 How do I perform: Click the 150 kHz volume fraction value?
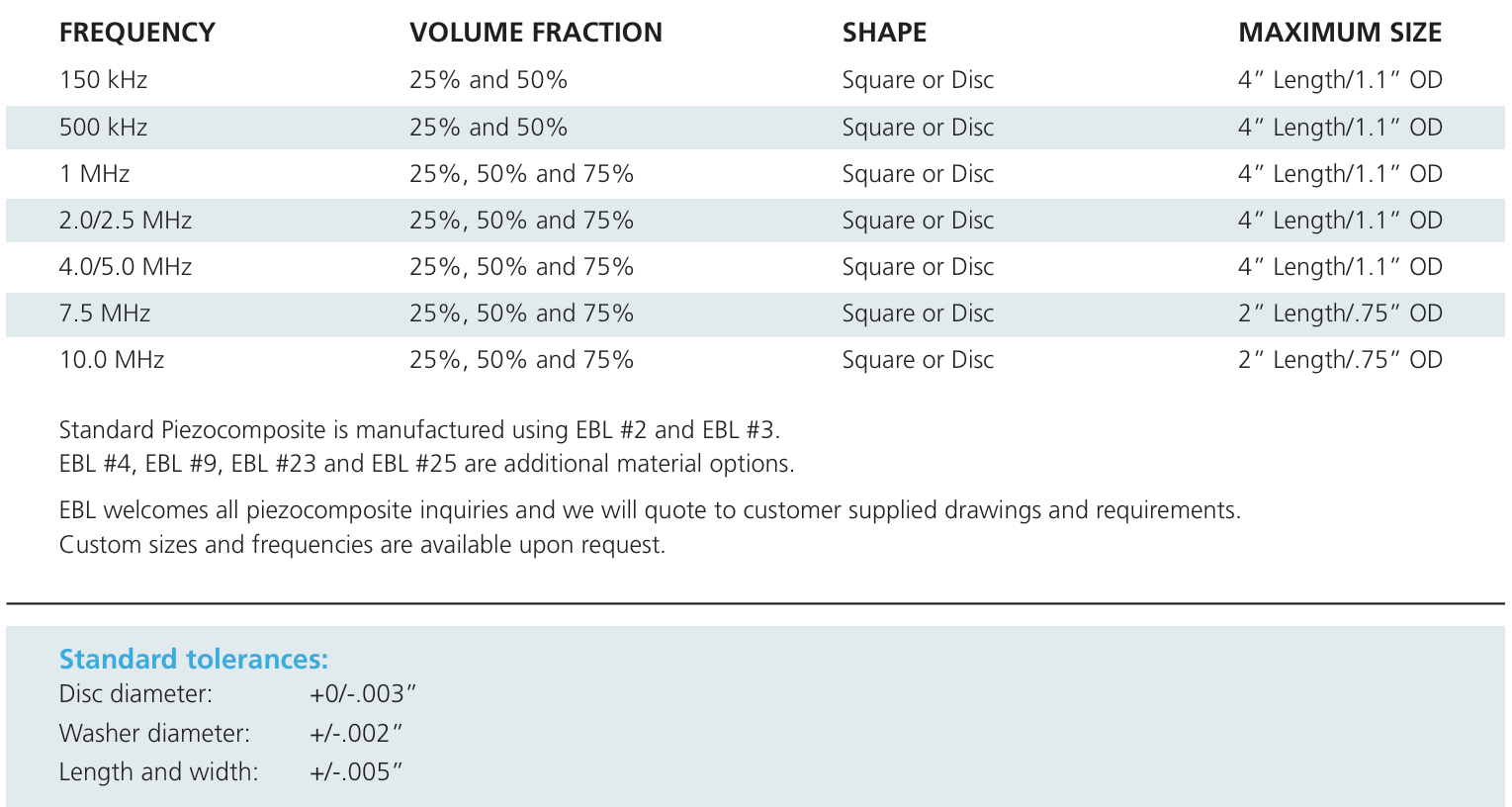click(x=489, y=80)
